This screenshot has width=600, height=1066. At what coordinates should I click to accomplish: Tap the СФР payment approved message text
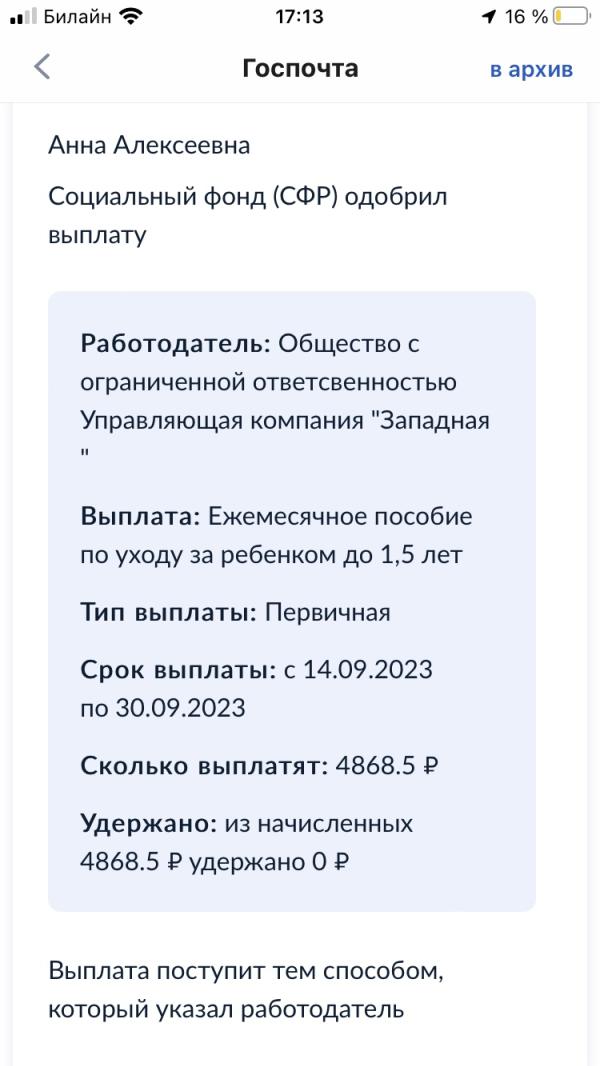pos(247,216)
